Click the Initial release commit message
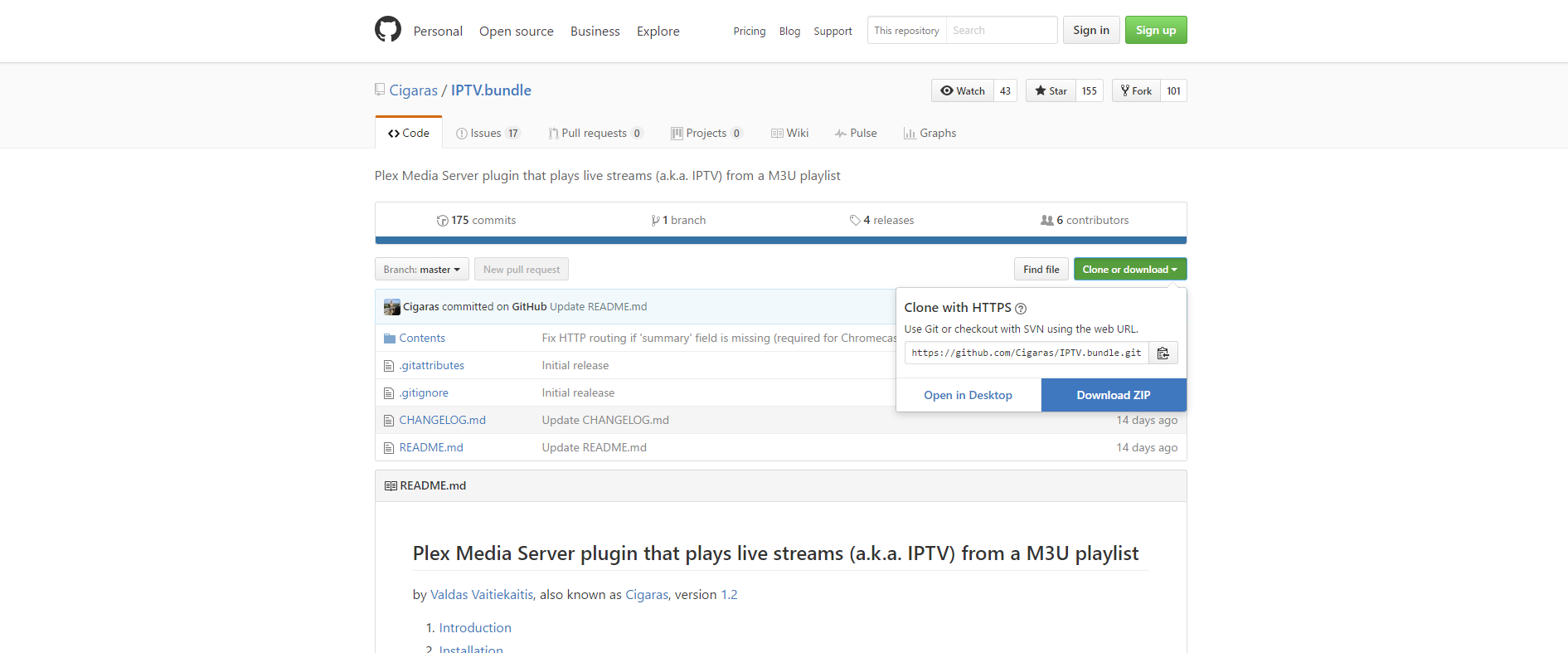1568x653 pixels. click(575, 366)
